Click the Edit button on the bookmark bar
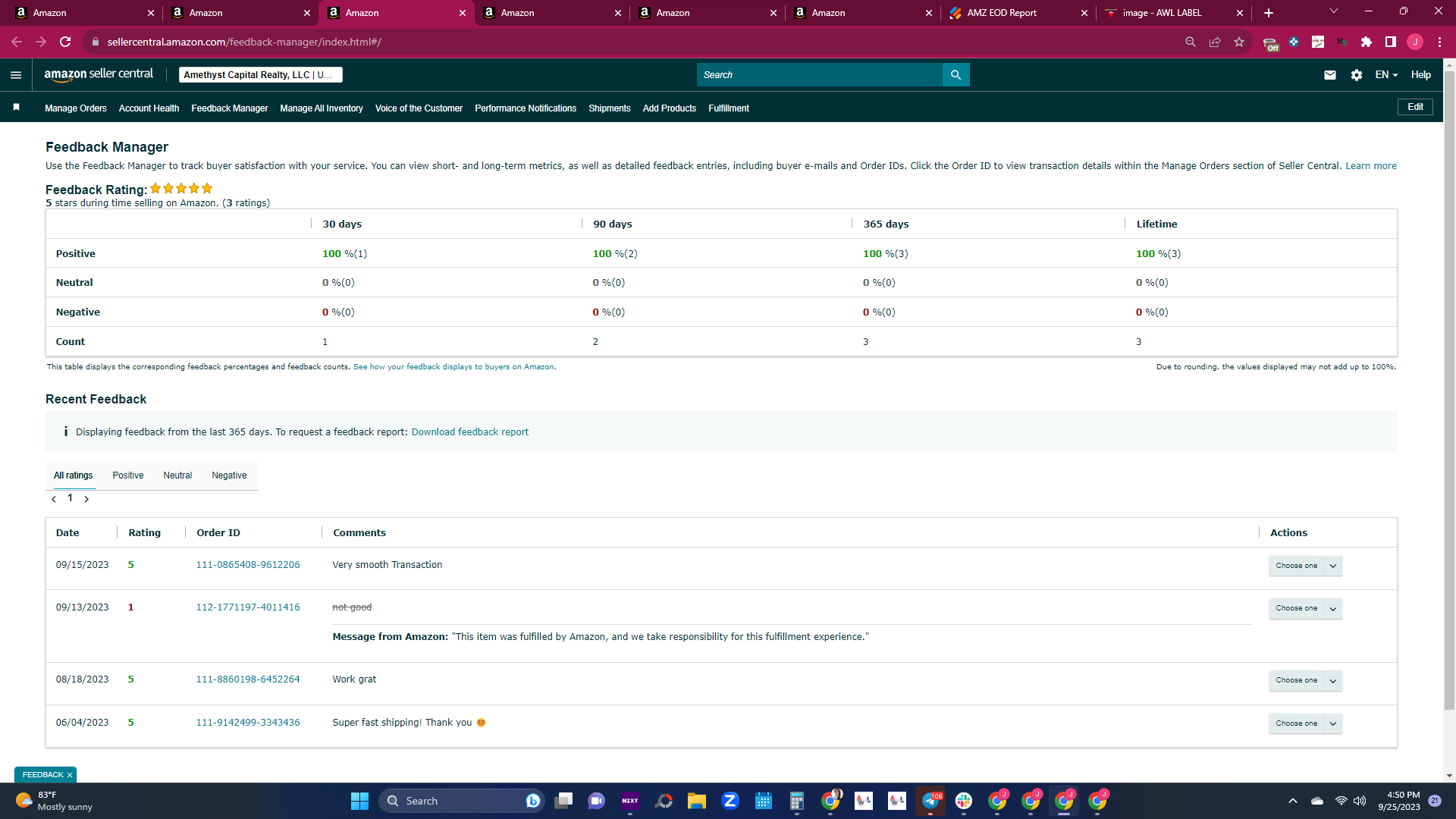 tap(1415, 107)
